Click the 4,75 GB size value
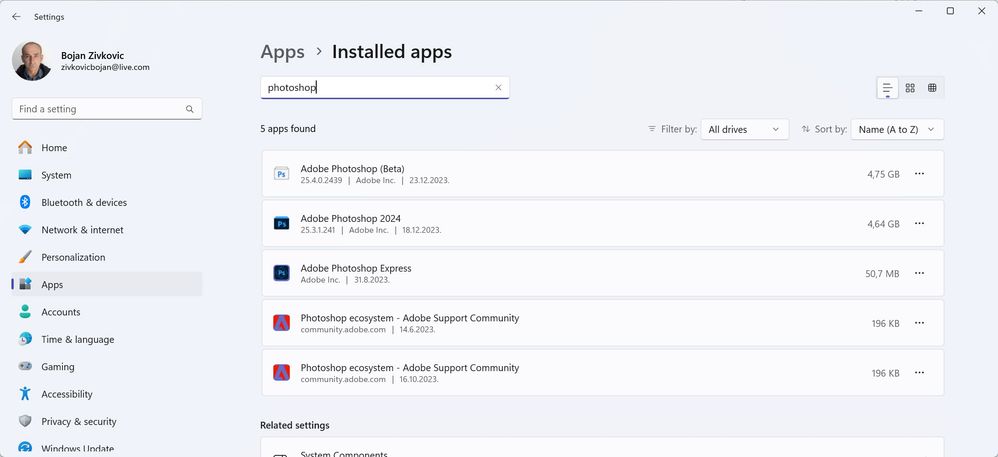The height and width of the screenshot is (457, 998). pos(883,174)
